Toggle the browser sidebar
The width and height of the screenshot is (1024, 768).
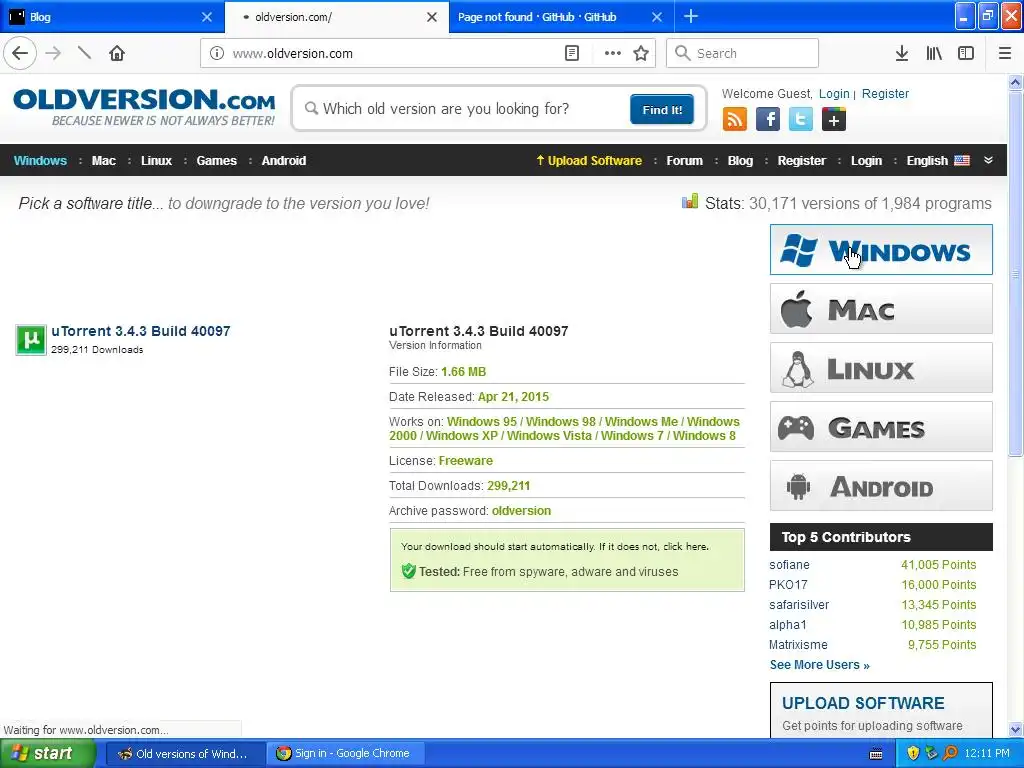(966, 54)
